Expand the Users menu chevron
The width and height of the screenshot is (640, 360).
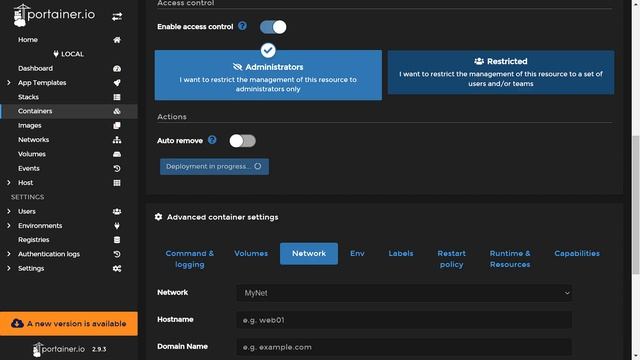(x=9, y=211)
